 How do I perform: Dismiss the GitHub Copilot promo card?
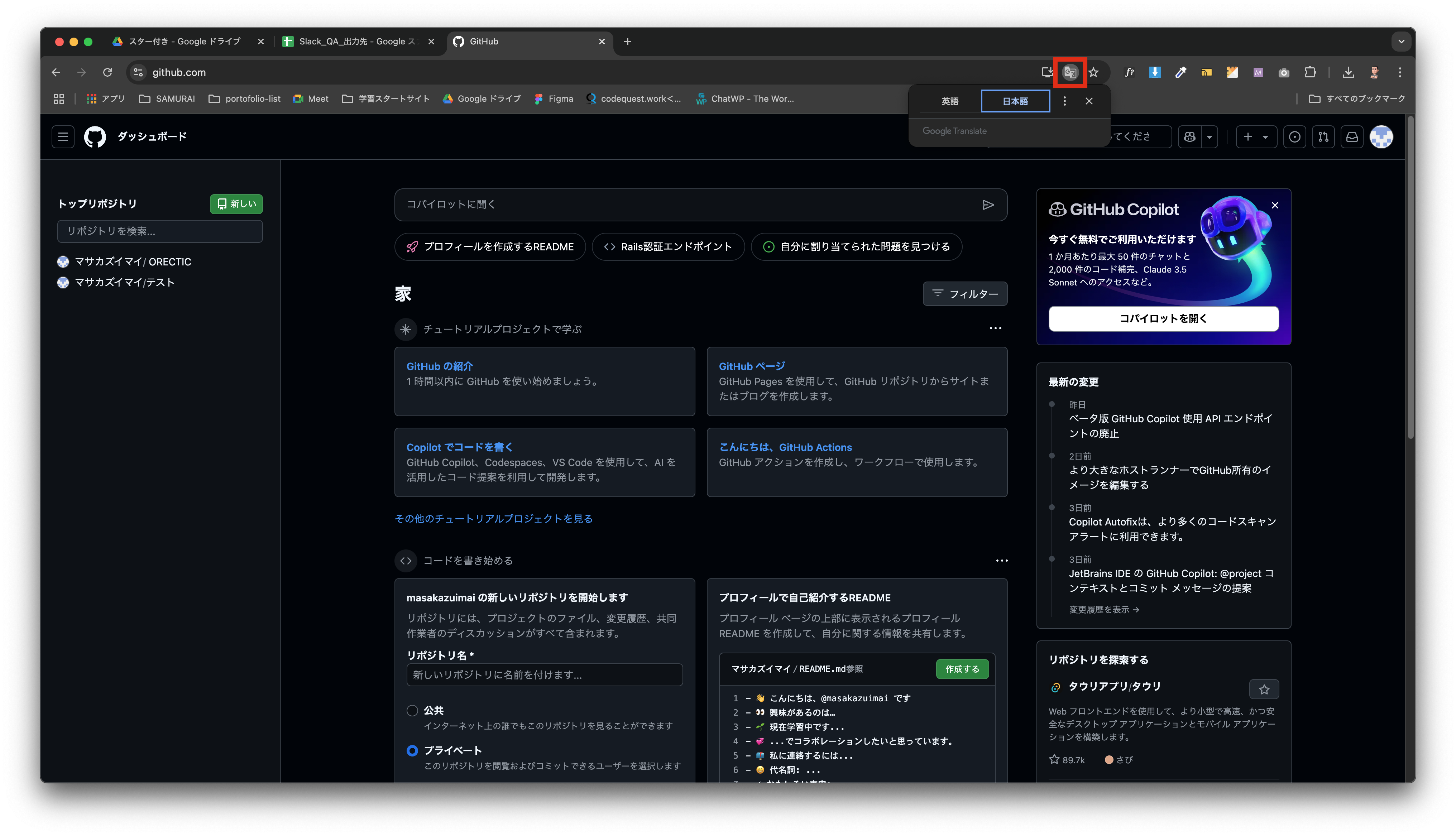coord(1275,205)
